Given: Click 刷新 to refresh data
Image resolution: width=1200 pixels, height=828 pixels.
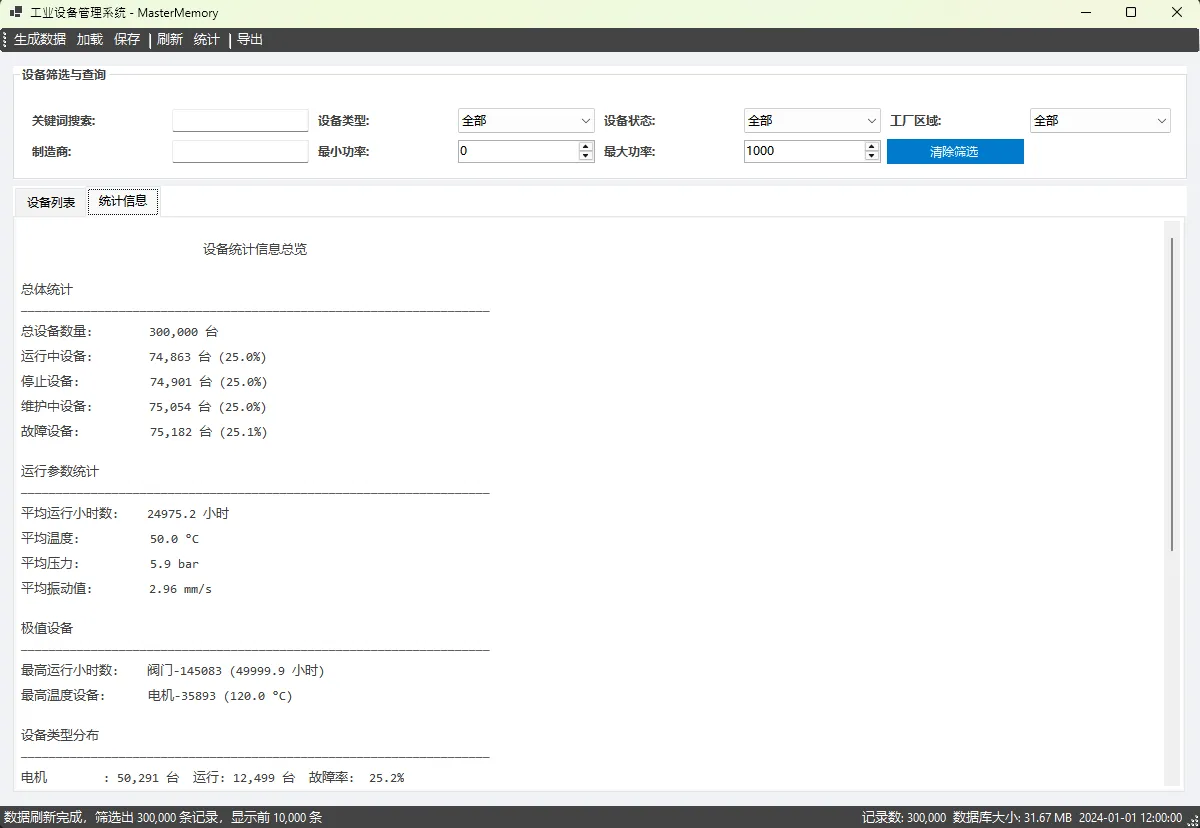Looking at the screenshot, I should click(x=170, y=40).
